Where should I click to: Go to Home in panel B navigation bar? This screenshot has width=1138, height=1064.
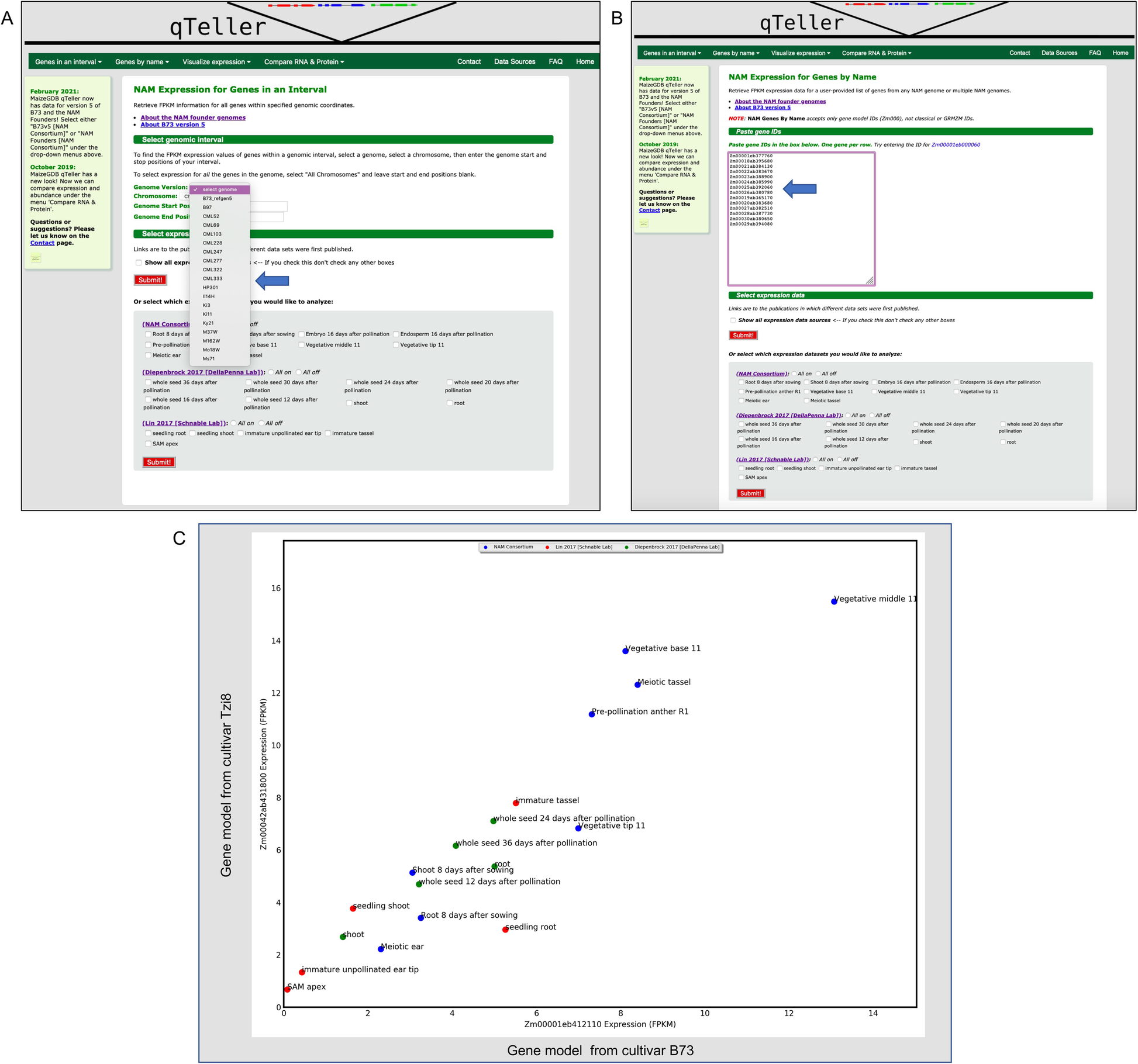(1120, 53)
